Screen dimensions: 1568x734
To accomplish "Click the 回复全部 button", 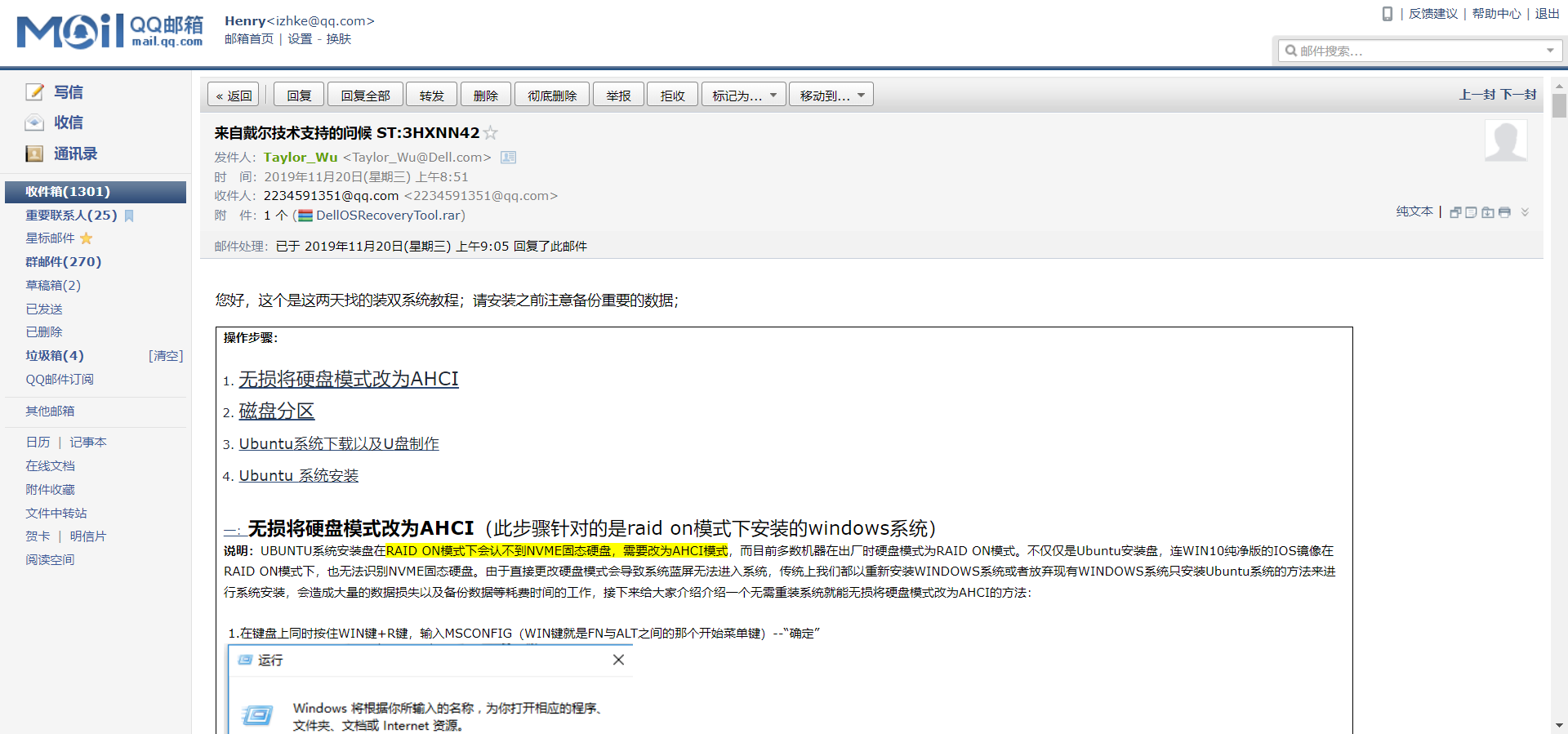I will pyautogui.click(x=366, y=95).
